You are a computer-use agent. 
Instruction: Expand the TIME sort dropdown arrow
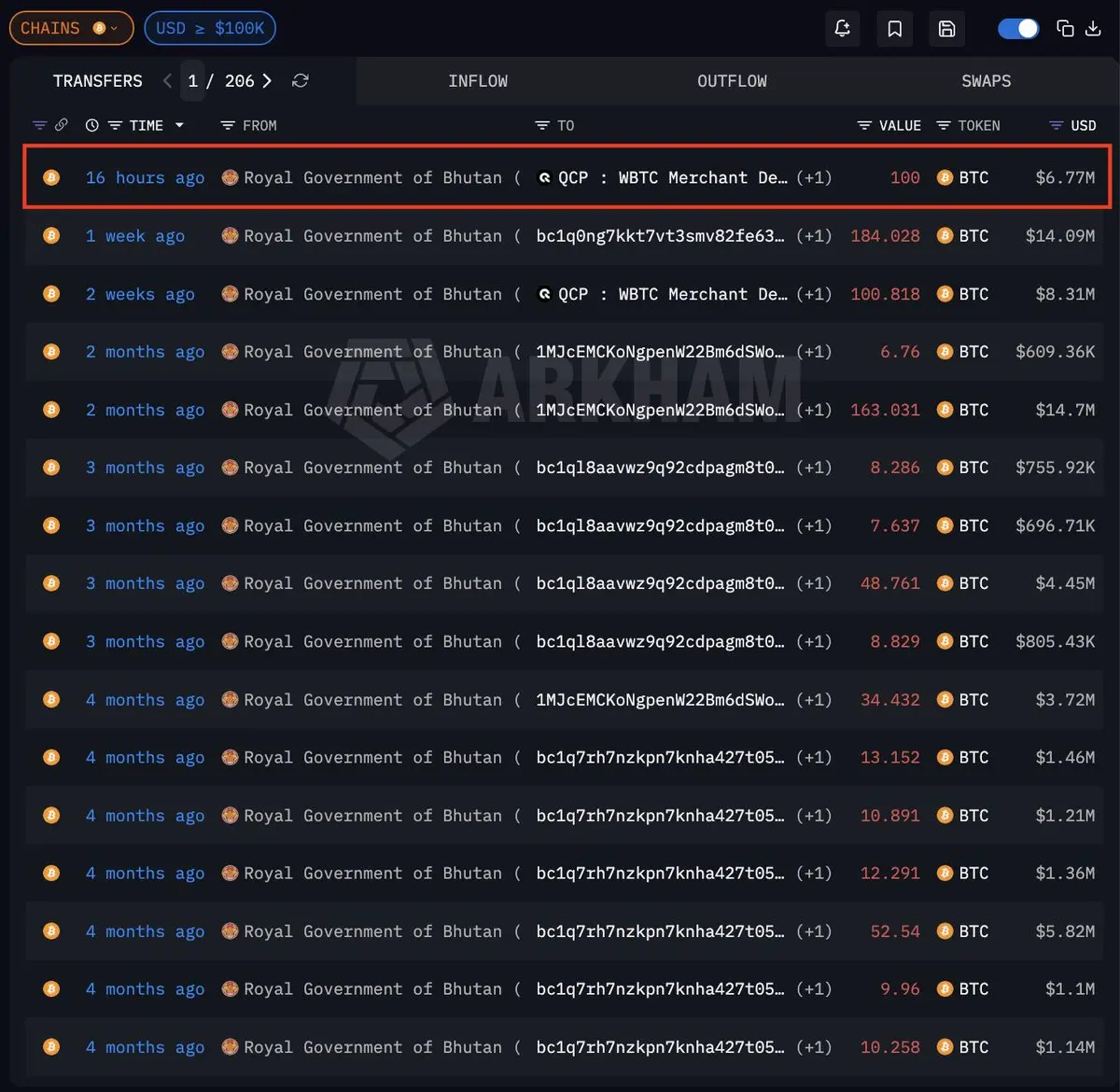coord(179,125)
